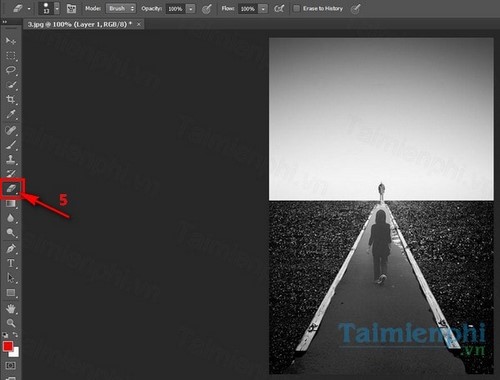500x380 pixels.
Task: Click the red foreground color swatch
Action: click(8, 346)
